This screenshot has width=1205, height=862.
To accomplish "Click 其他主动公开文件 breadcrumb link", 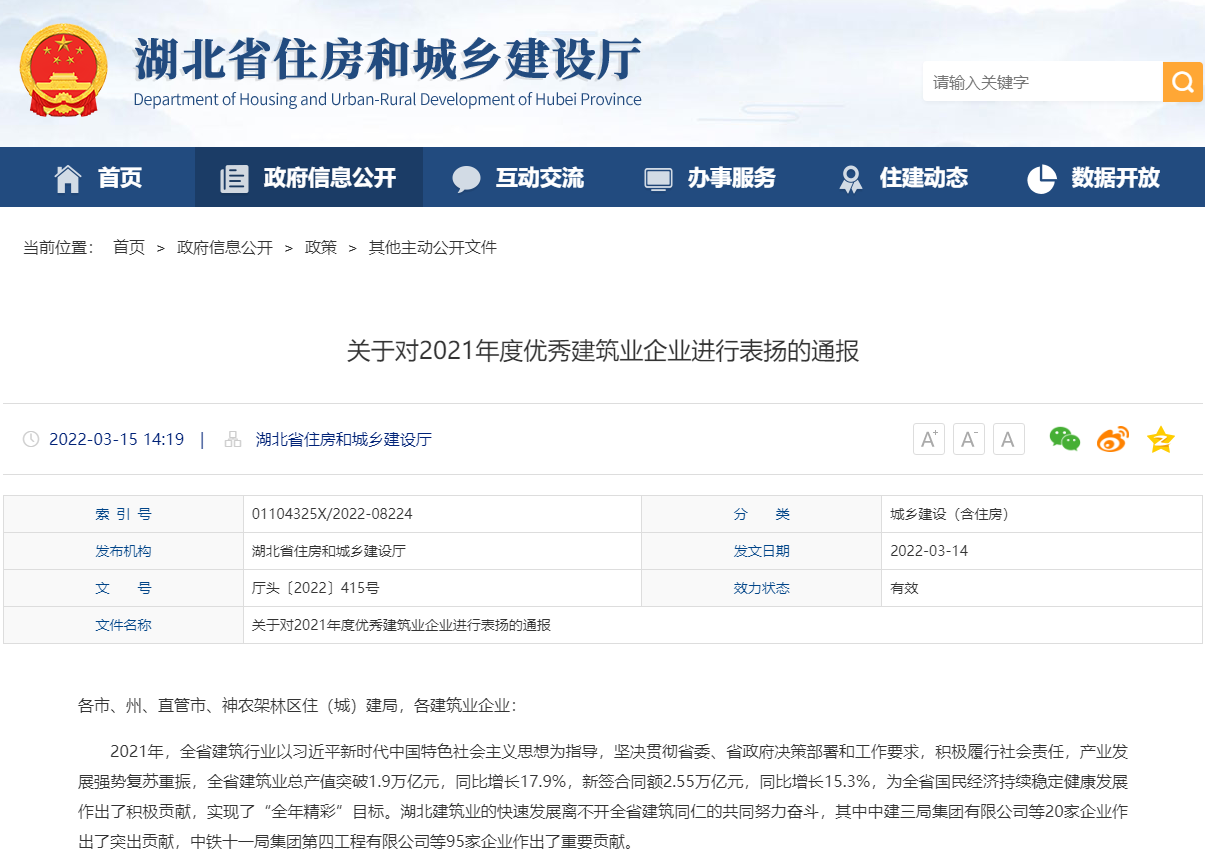I will (433, 247).
